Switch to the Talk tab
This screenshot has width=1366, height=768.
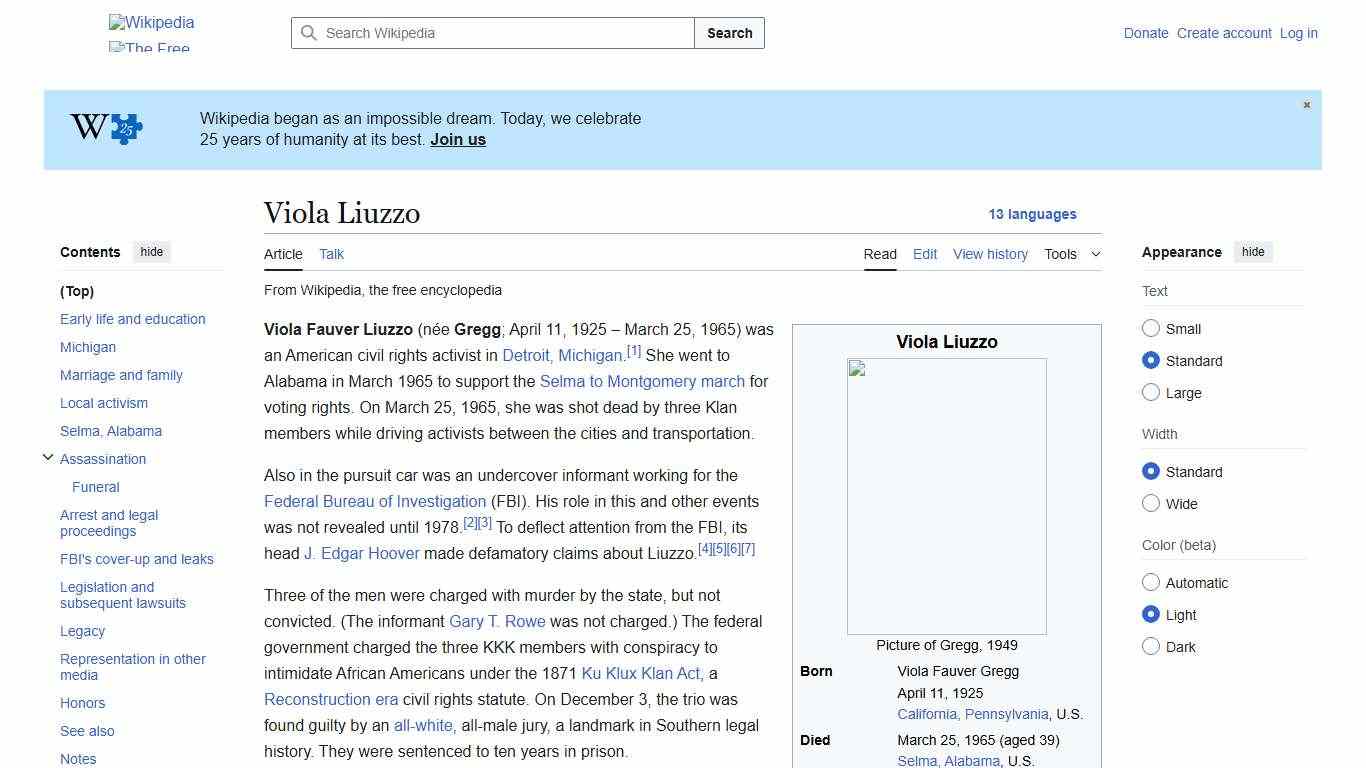point(331,254)
